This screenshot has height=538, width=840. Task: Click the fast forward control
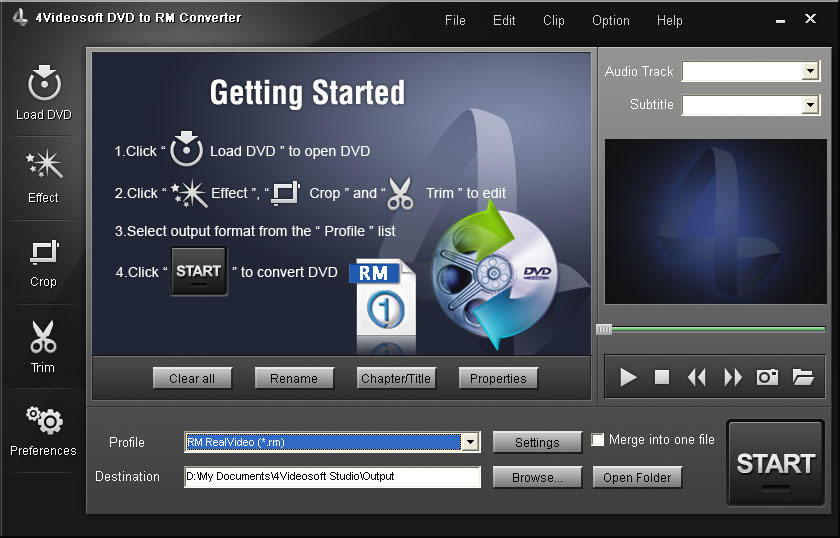point(733,377)
